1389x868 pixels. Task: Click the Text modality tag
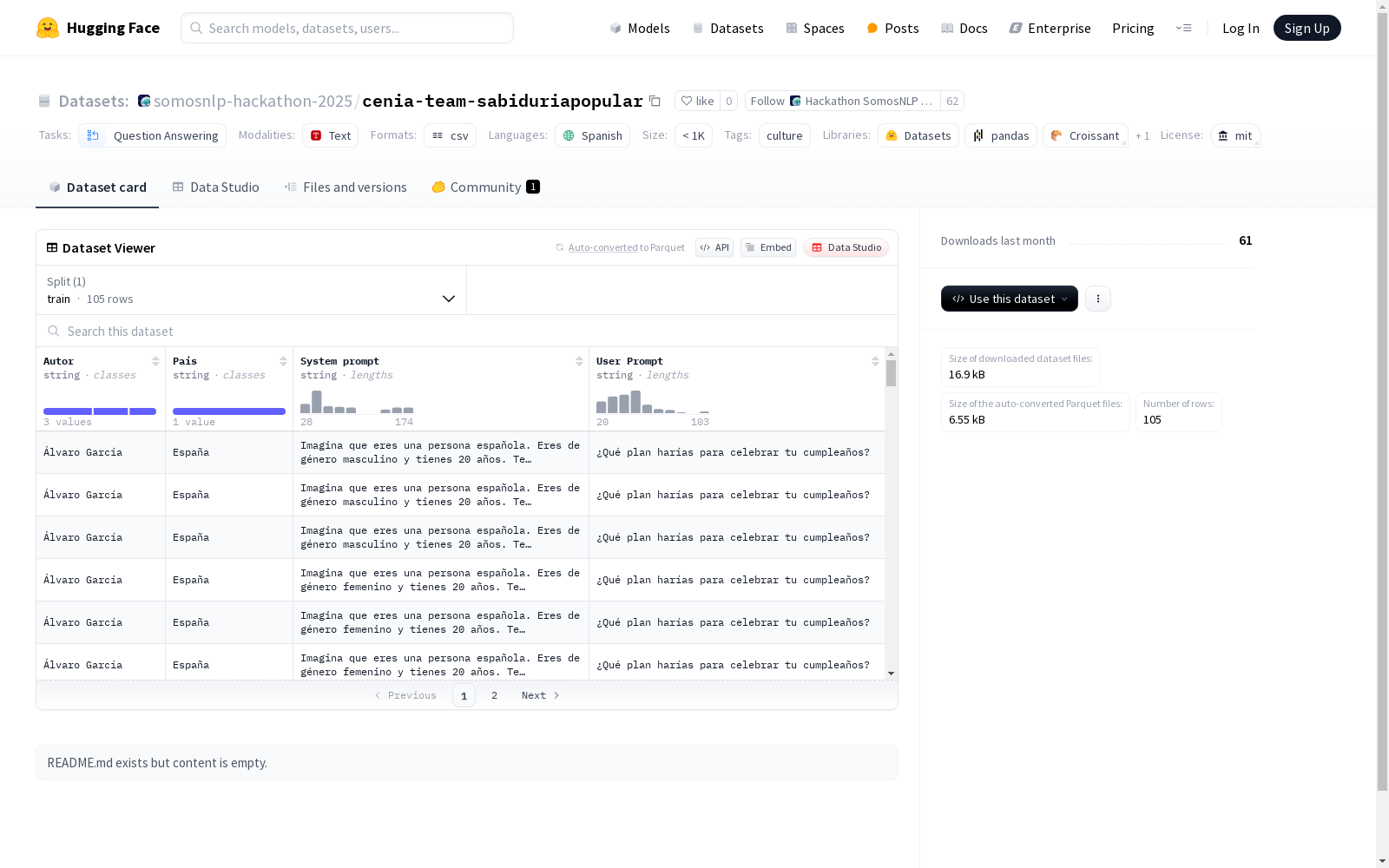[x=331, y=135]
